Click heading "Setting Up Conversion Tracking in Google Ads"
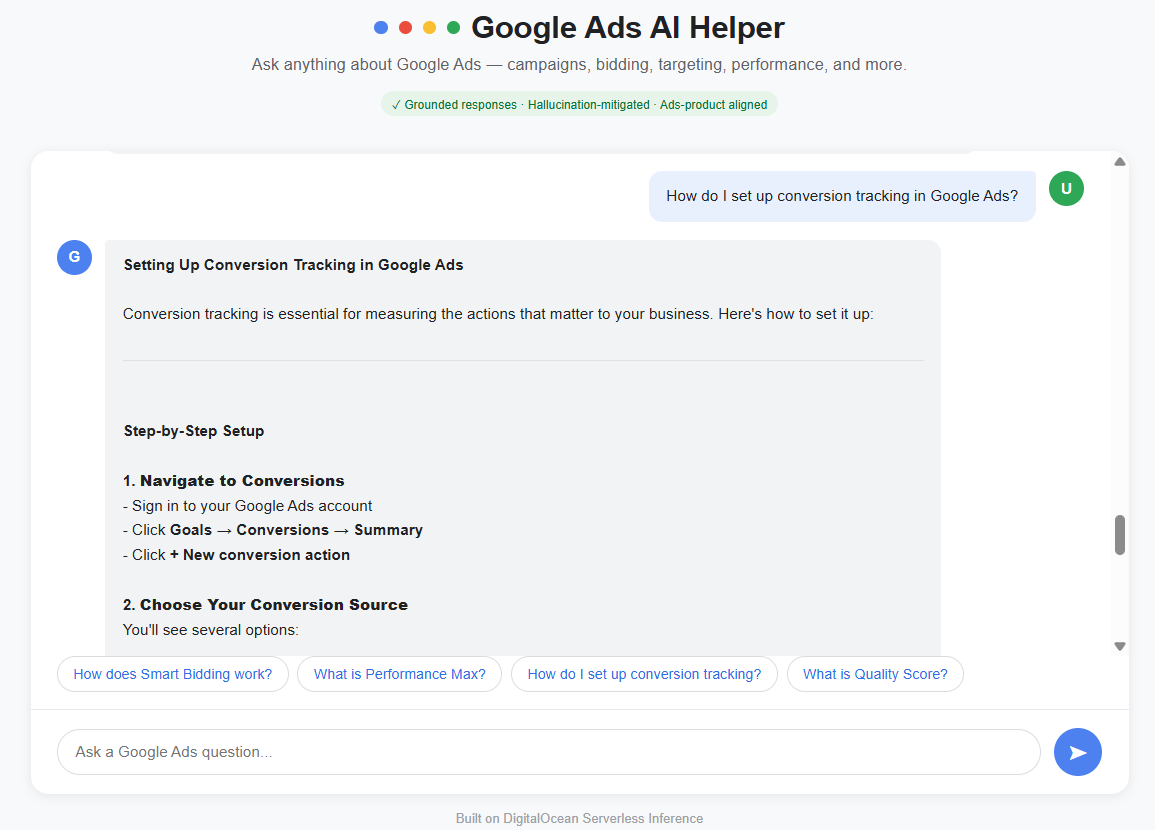This screenshot has height=830, width=1155. pyautogui.click(x=293, y=265)
